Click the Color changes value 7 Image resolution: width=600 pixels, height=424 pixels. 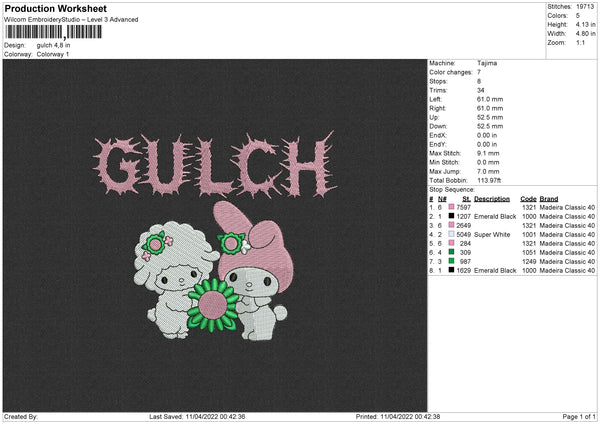pos(479,72)
